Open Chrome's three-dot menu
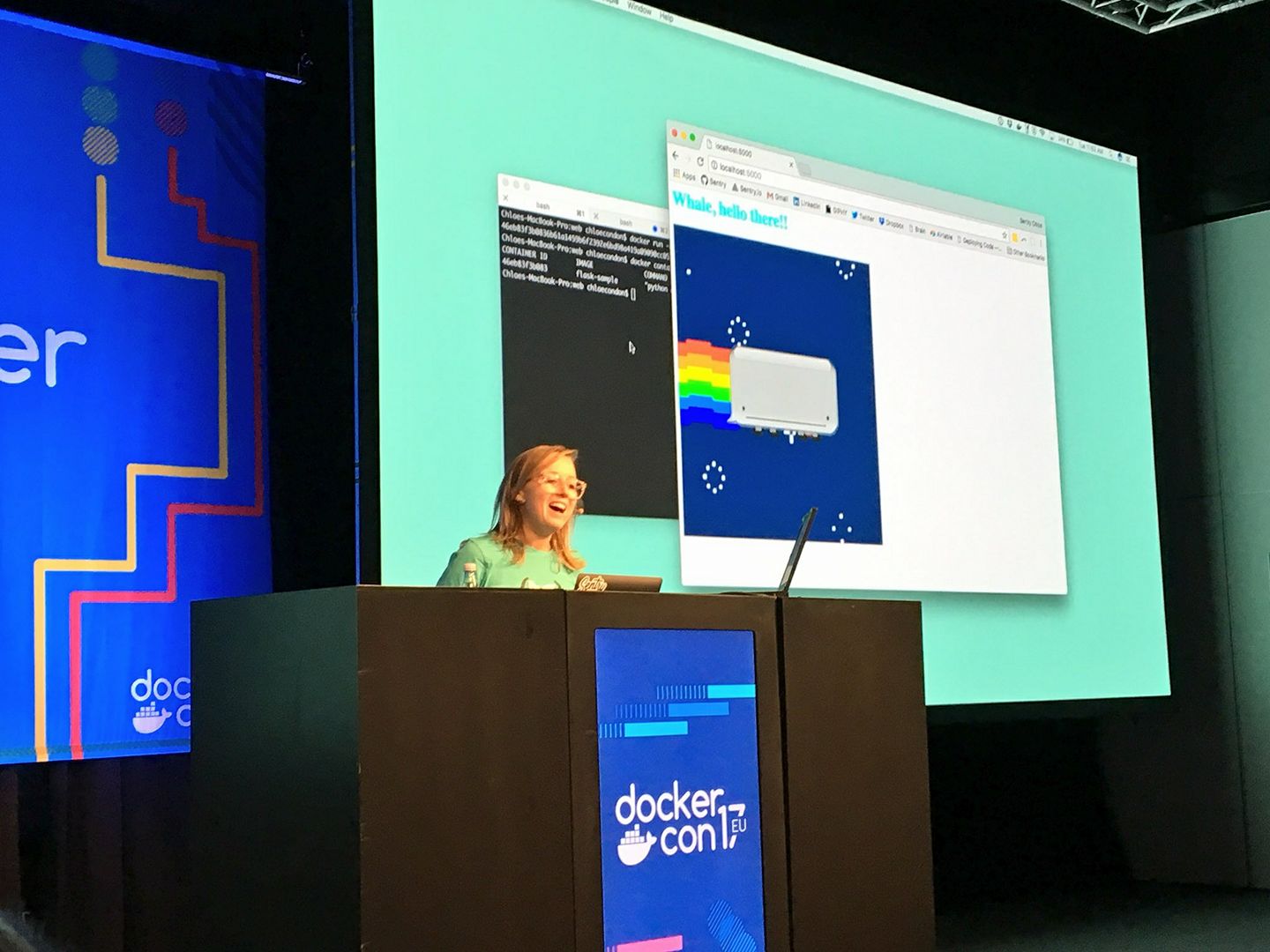 pyautogui.click(x=1040, y=243)
